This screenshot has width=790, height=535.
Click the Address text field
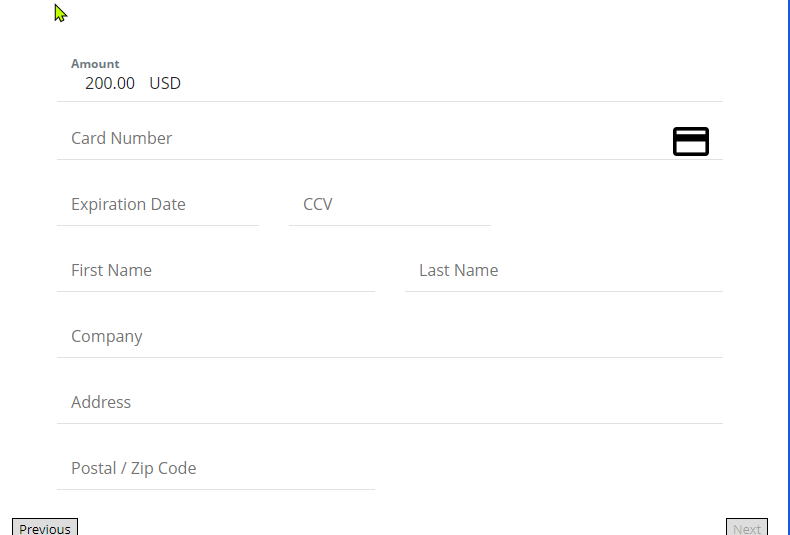(389, 403)
